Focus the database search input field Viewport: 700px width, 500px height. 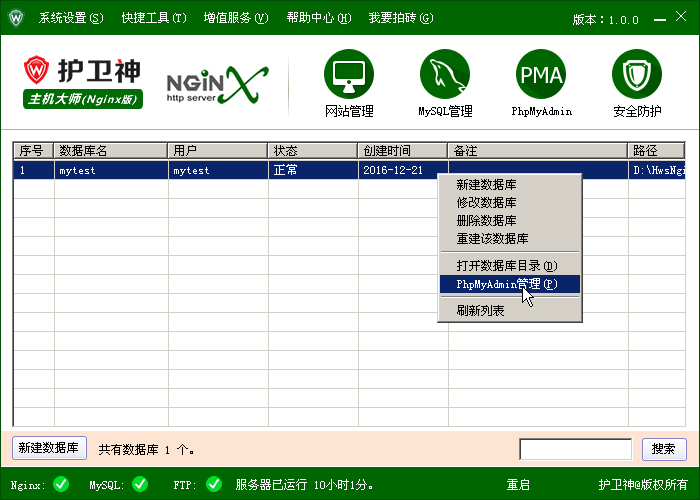[x=575, y=449]
